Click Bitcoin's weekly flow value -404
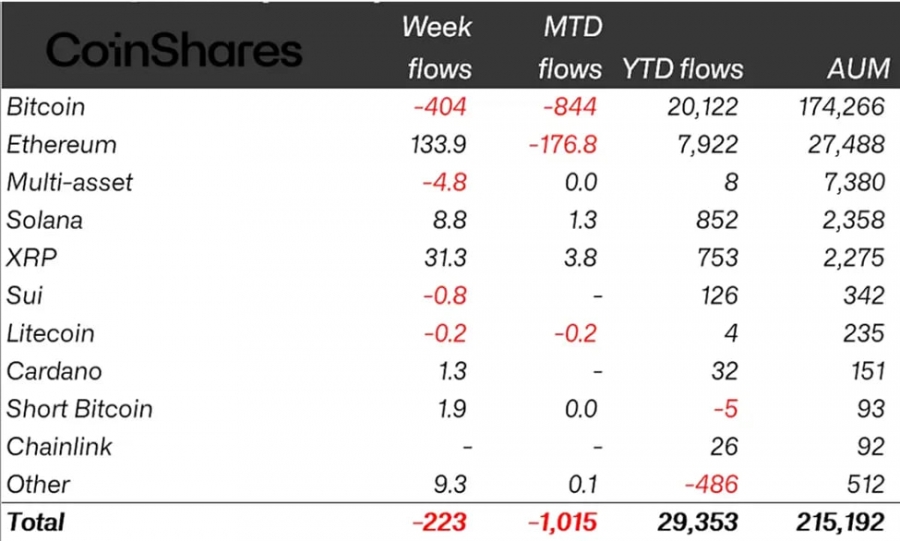This screenshot has height=541, width=900. point(439,107)
